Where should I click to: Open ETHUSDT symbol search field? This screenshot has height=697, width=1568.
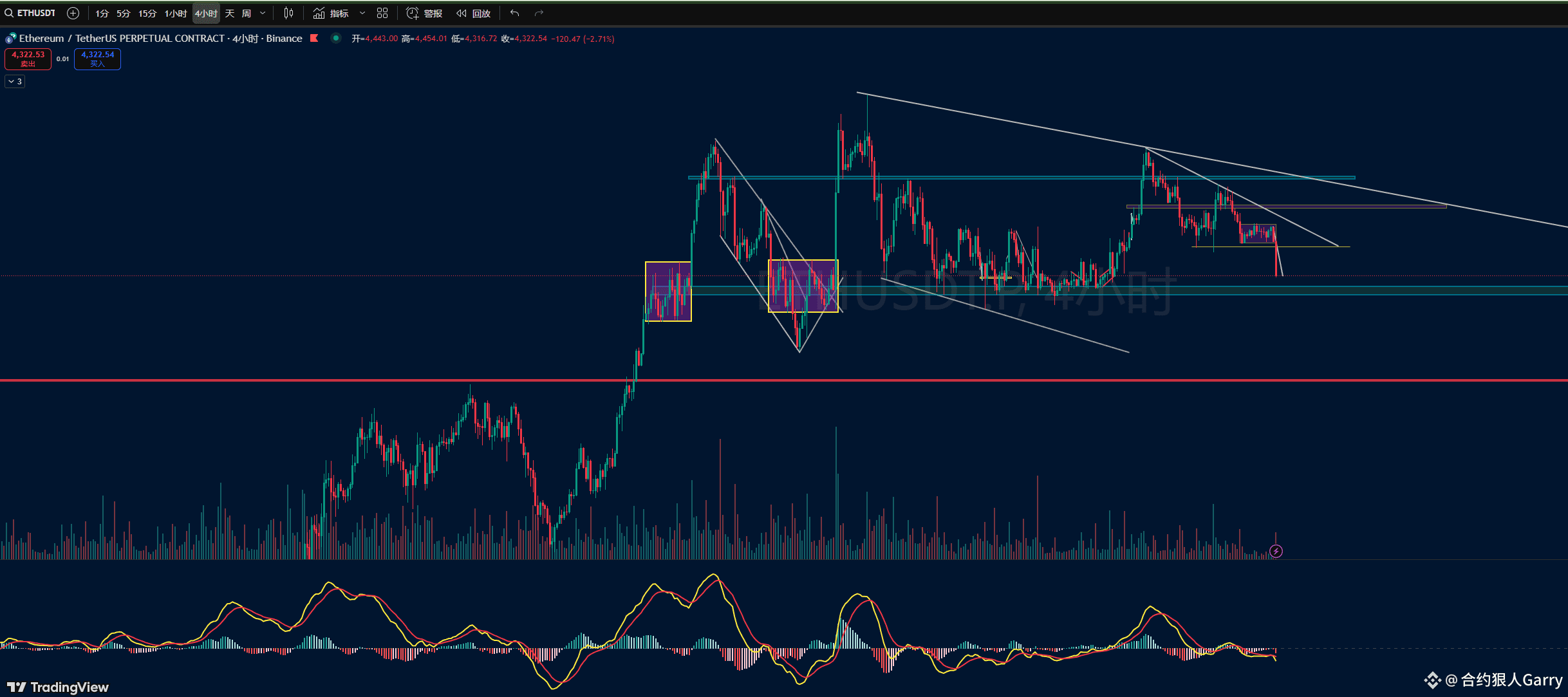(x=31, y=13)
